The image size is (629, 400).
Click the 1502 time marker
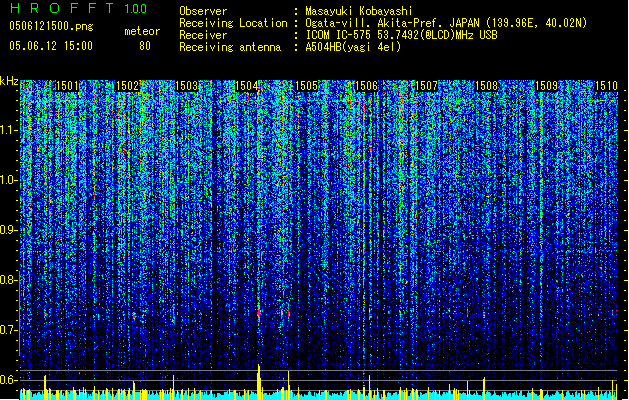127,86
